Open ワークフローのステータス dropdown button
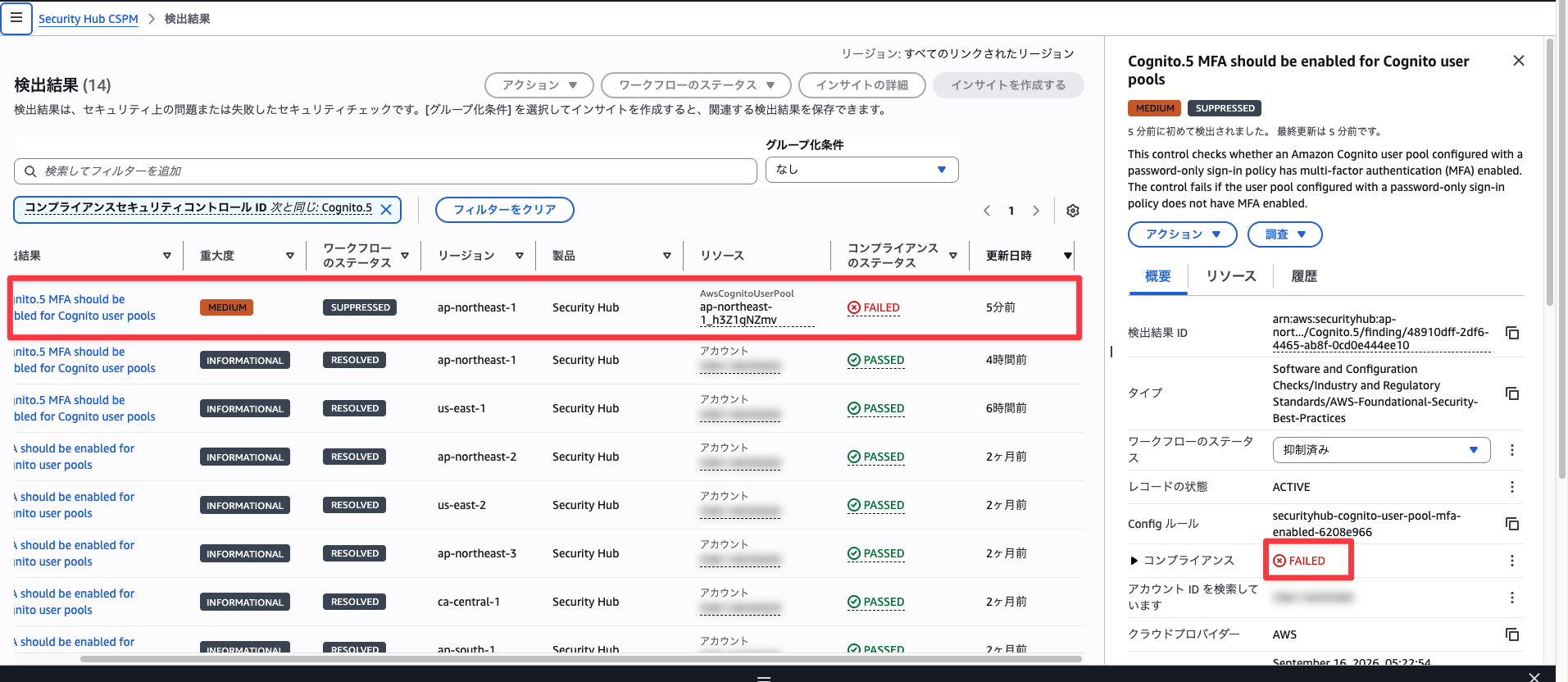 pos(696,85)
